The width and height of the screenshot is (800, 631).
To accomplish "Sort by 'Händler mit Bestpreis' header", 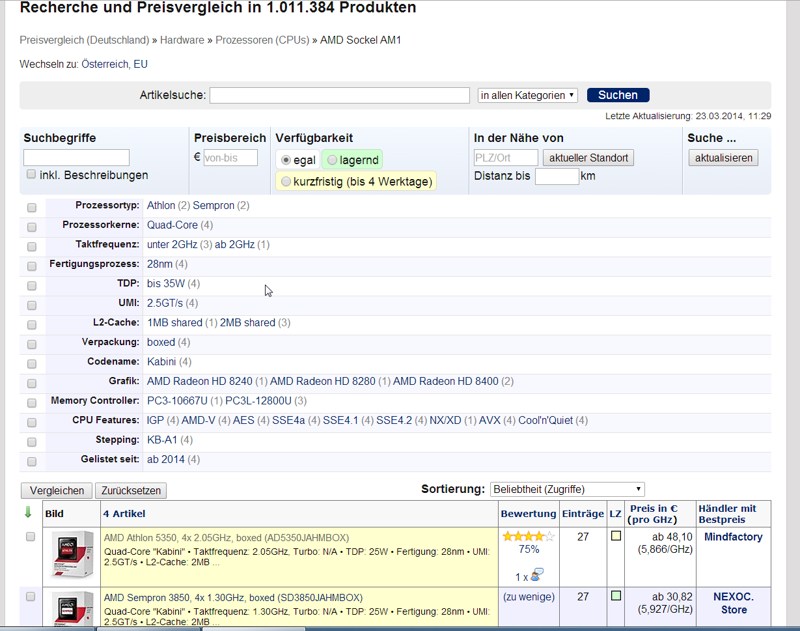I will (727, 514).
